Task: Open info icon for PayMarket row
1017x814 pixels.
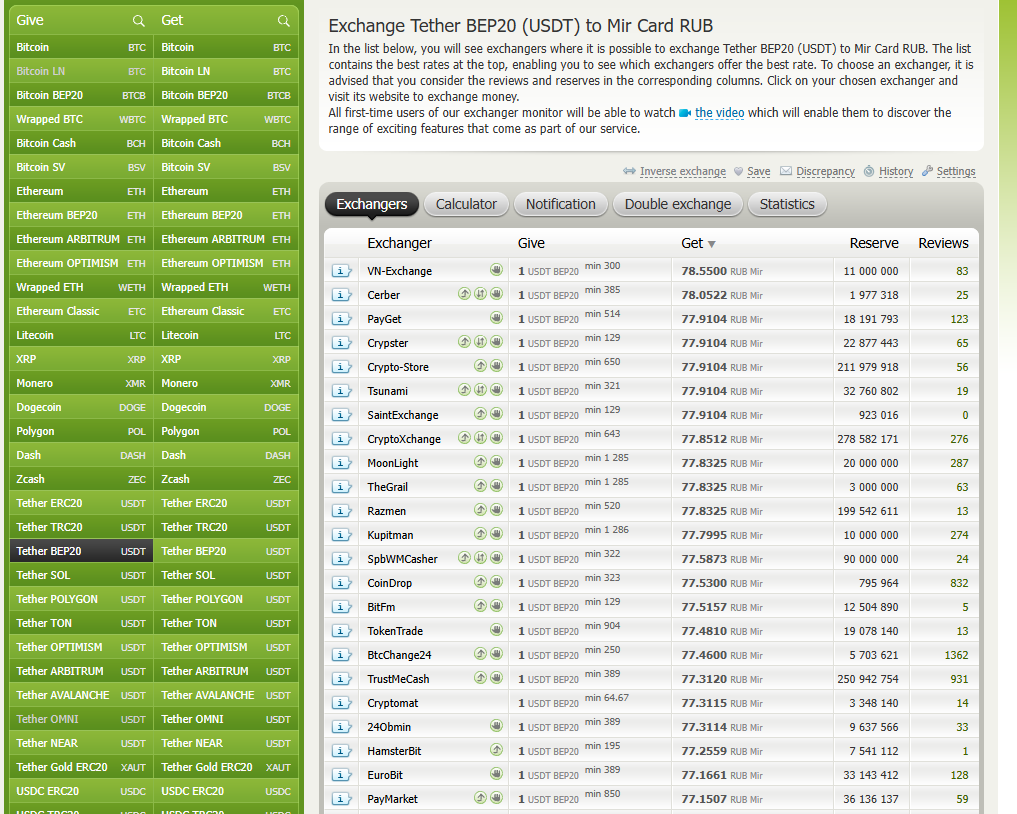Action: point(341,799)
